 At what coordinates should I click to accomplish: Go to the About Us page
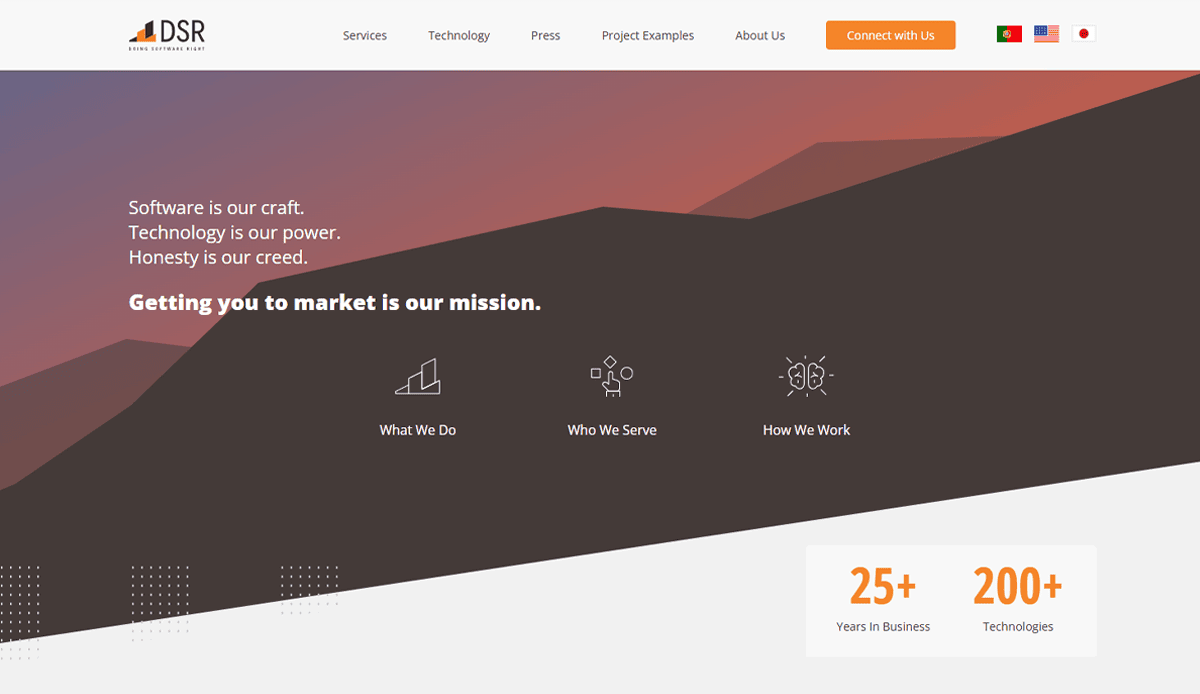(759, 35)
